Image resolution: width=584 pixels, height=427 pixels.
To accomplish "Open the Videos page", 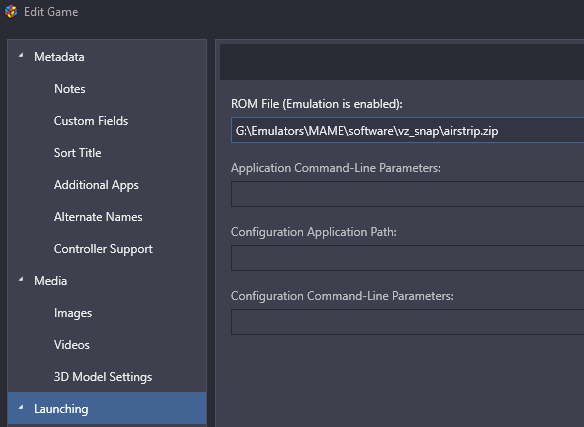I will point(72,345).
